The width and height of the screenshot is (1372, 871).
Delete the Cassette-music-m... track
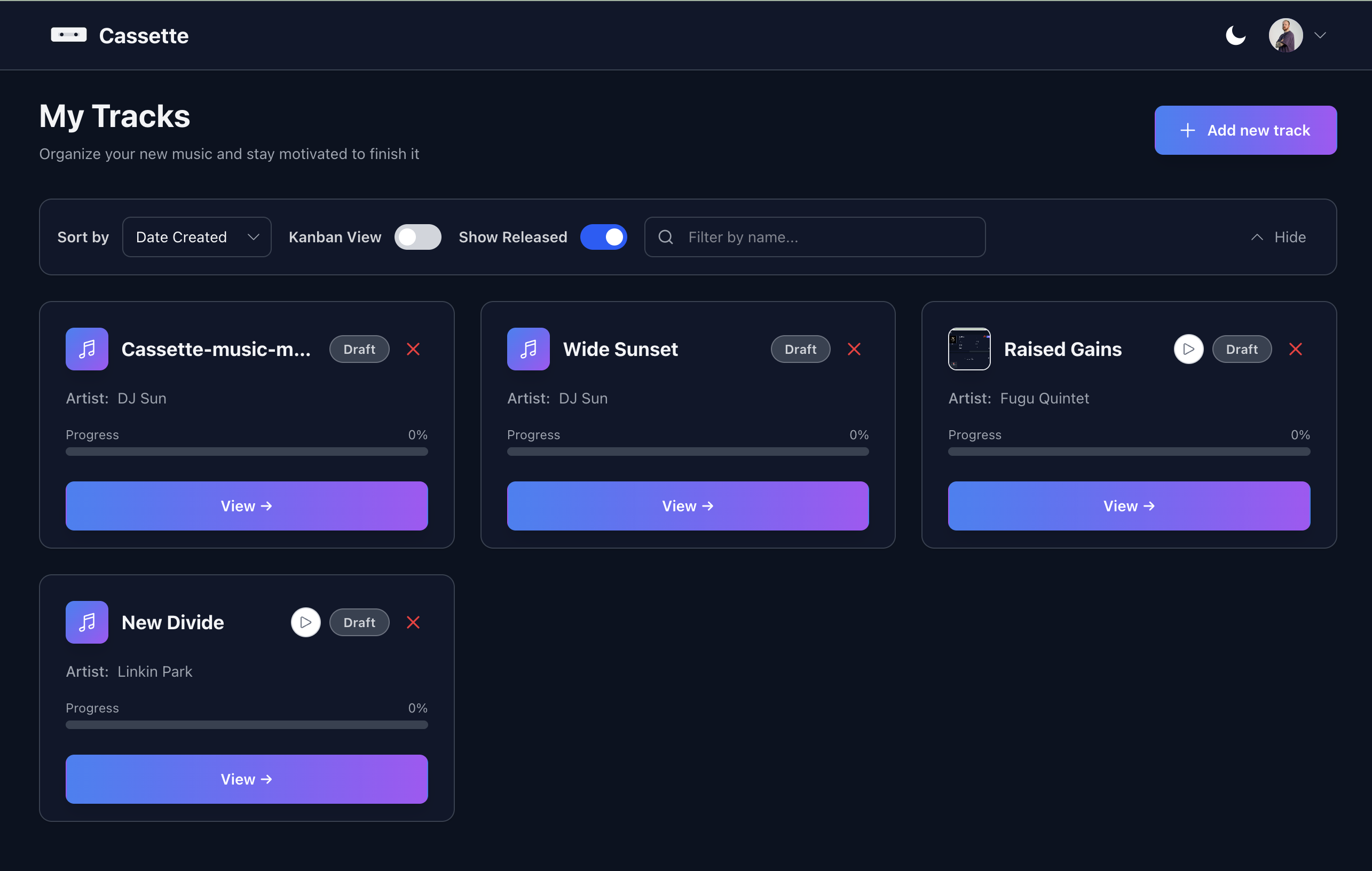click(x=413, y=349)
